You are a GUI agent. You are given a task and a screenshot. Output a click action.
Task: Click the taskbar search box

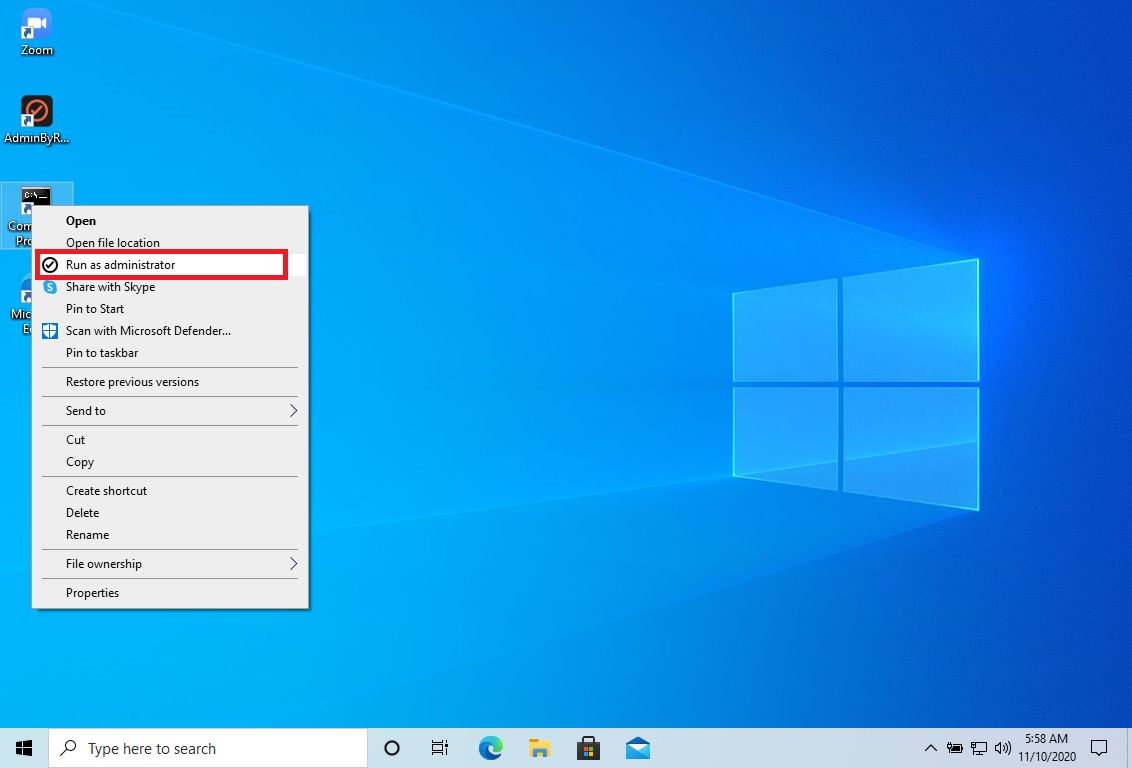coord(208,748)
